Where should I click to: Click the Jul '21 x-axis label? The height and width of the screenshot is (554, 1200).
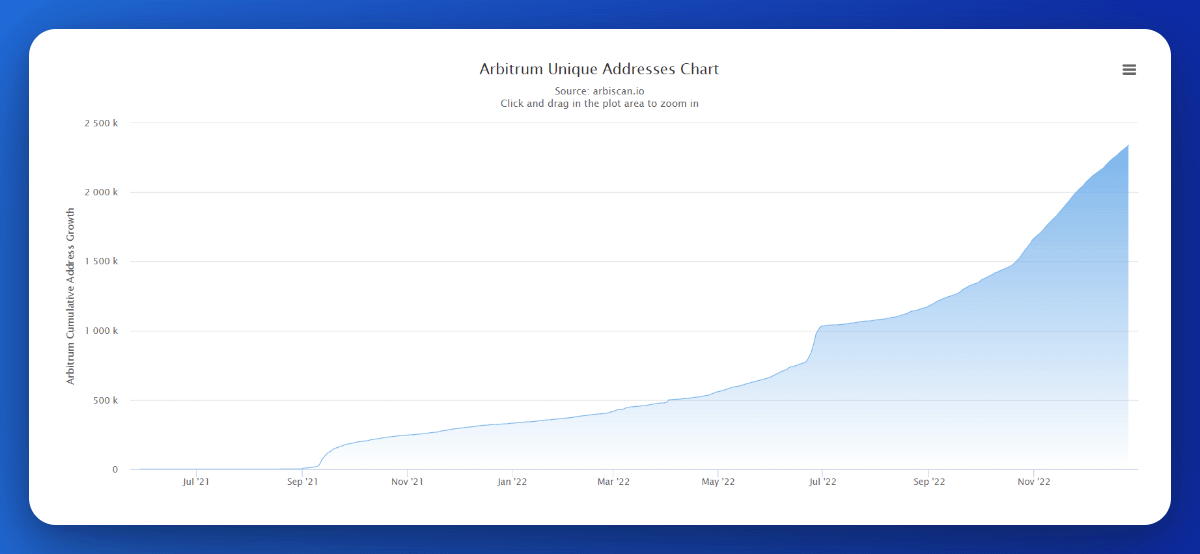(196, 482)
